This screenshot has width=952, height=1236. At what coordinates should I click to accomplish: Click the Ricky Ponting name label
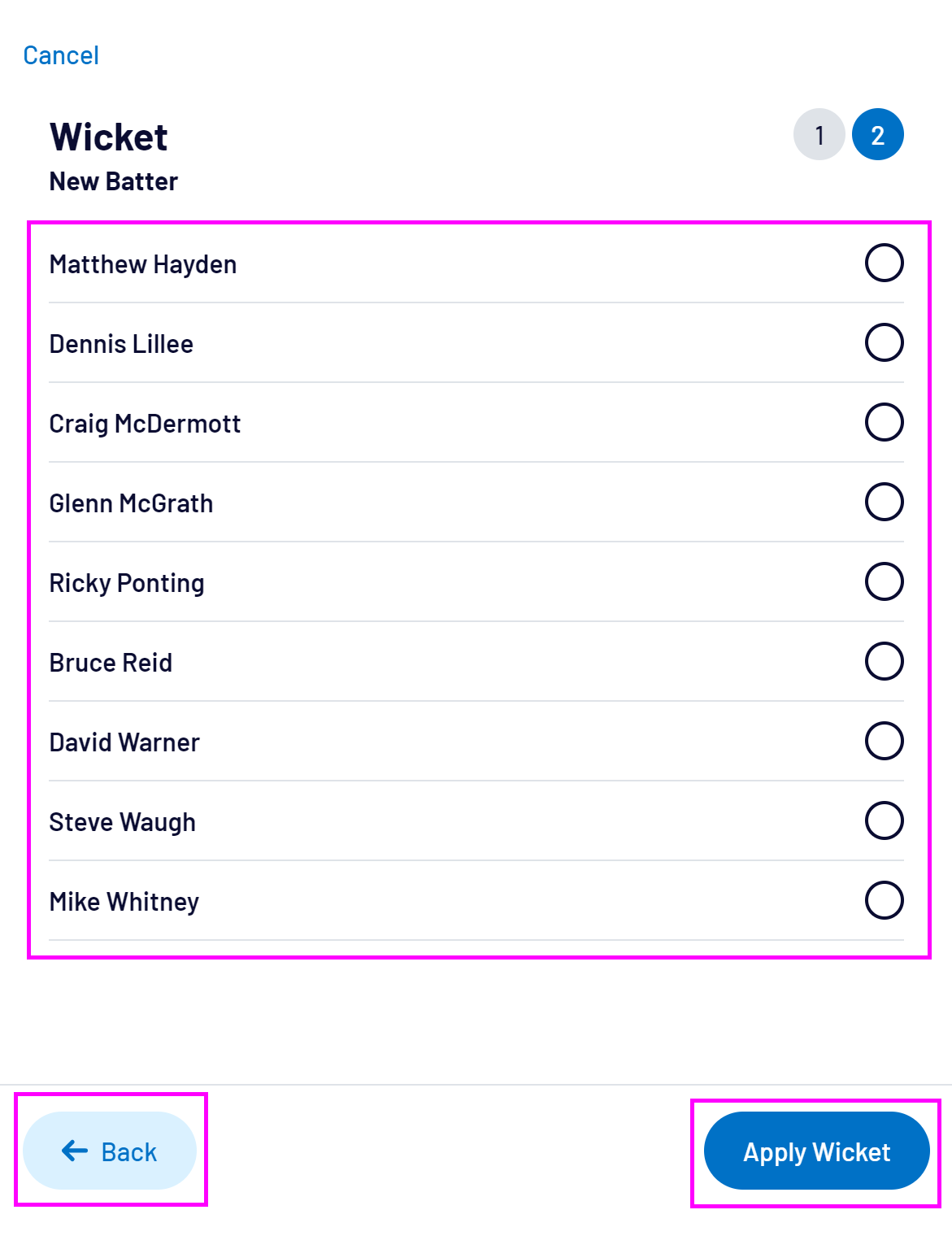click(127, 583)
